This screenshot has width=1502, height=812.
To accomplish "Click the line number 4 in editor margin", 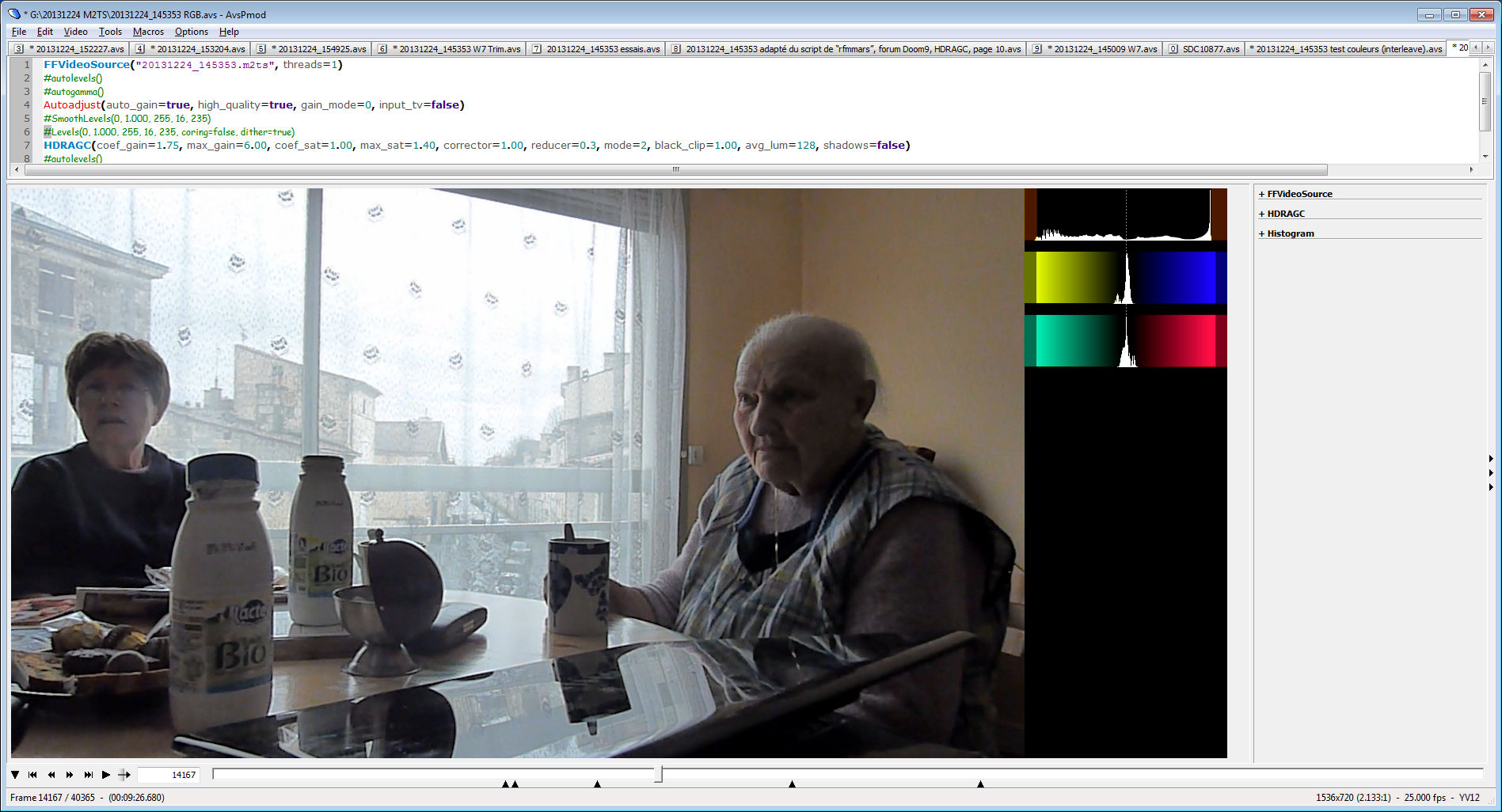I will [26, 105].
